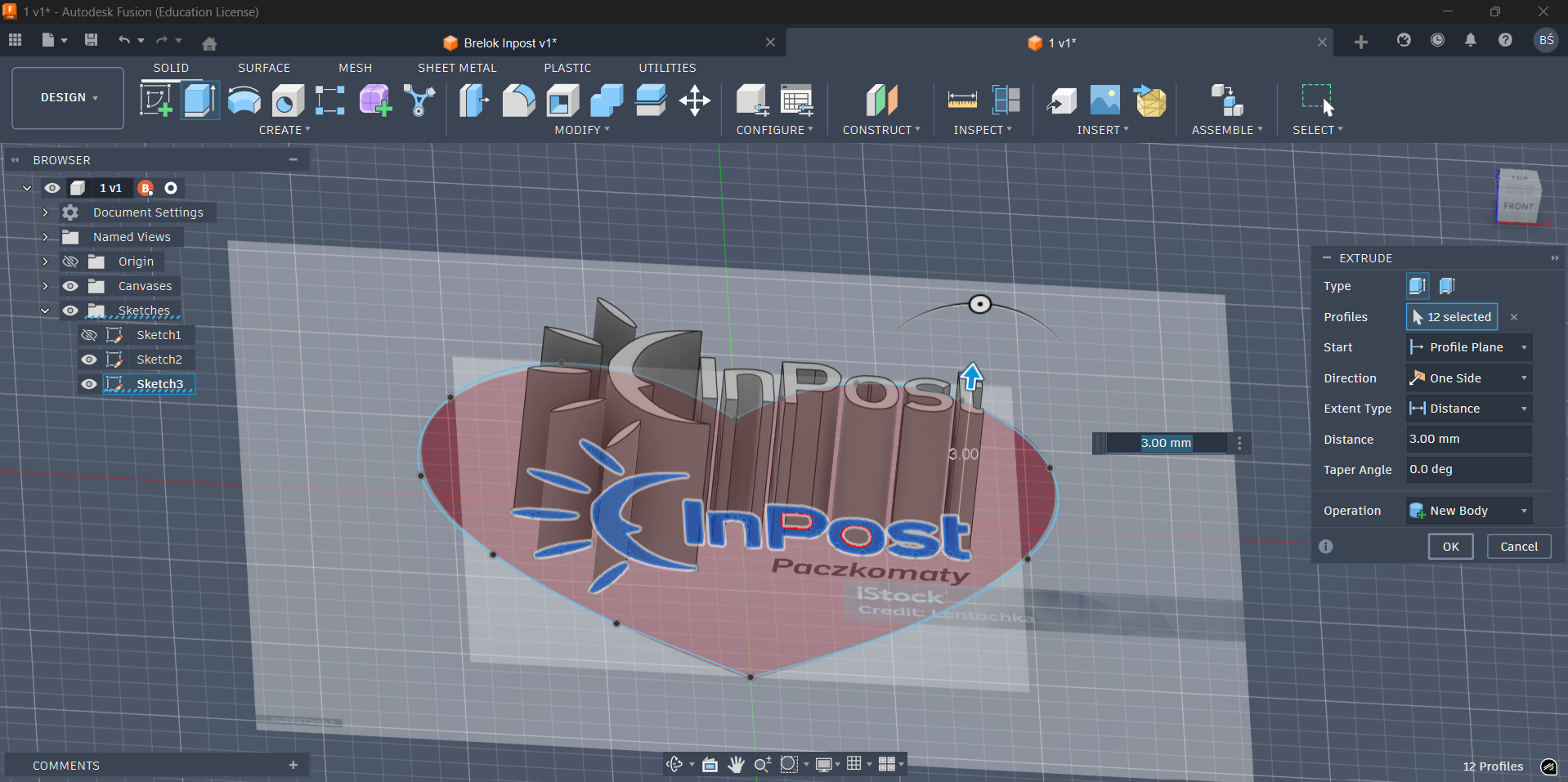The height and width of the screenshot is (782, 1568).
Task: Click the Move/Copy arrows icon
Action: click(x=694, y=101)
